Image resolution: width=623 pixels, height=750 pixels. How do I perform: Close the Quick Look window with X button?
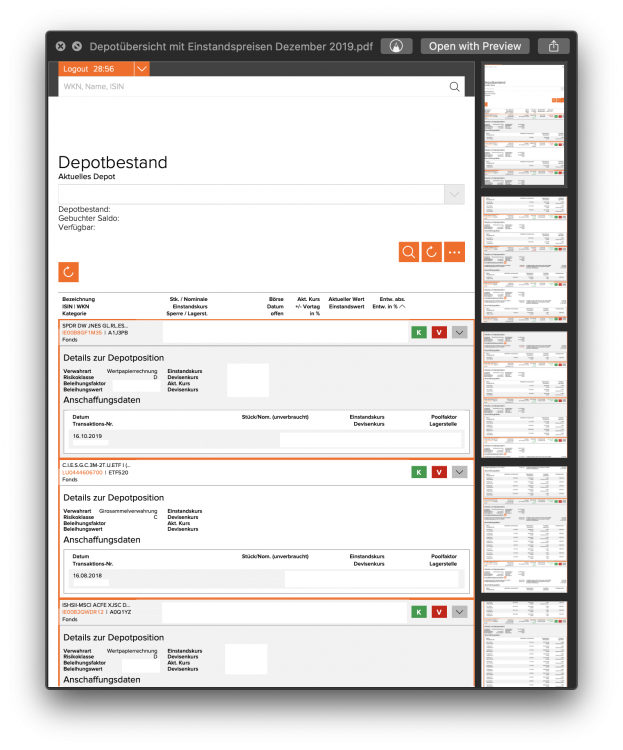pos(60,46)
